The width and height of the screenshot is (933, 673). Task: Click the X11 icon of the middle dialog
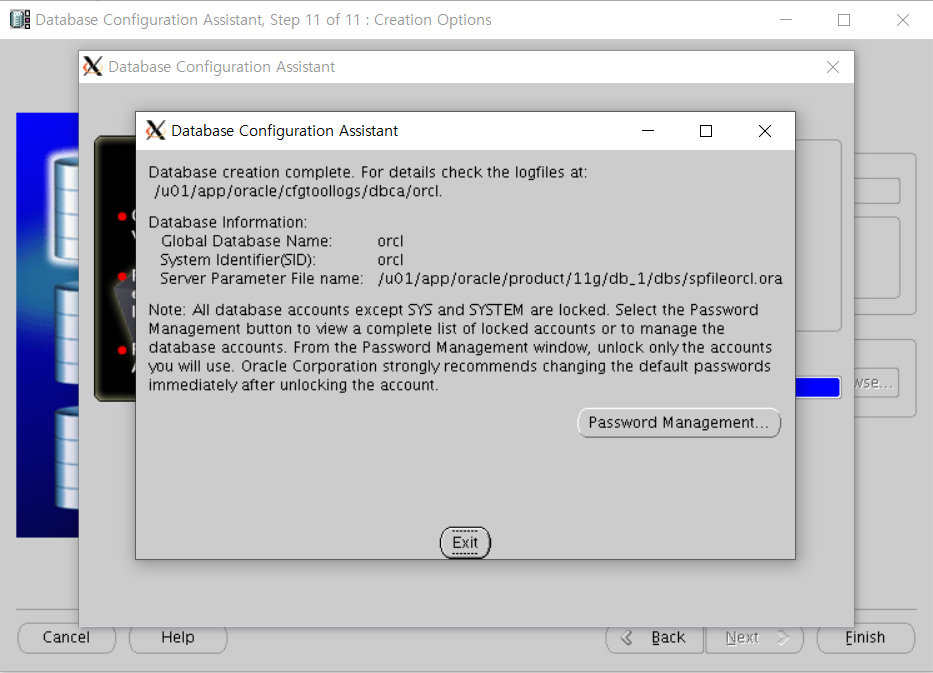click(92, 66)
